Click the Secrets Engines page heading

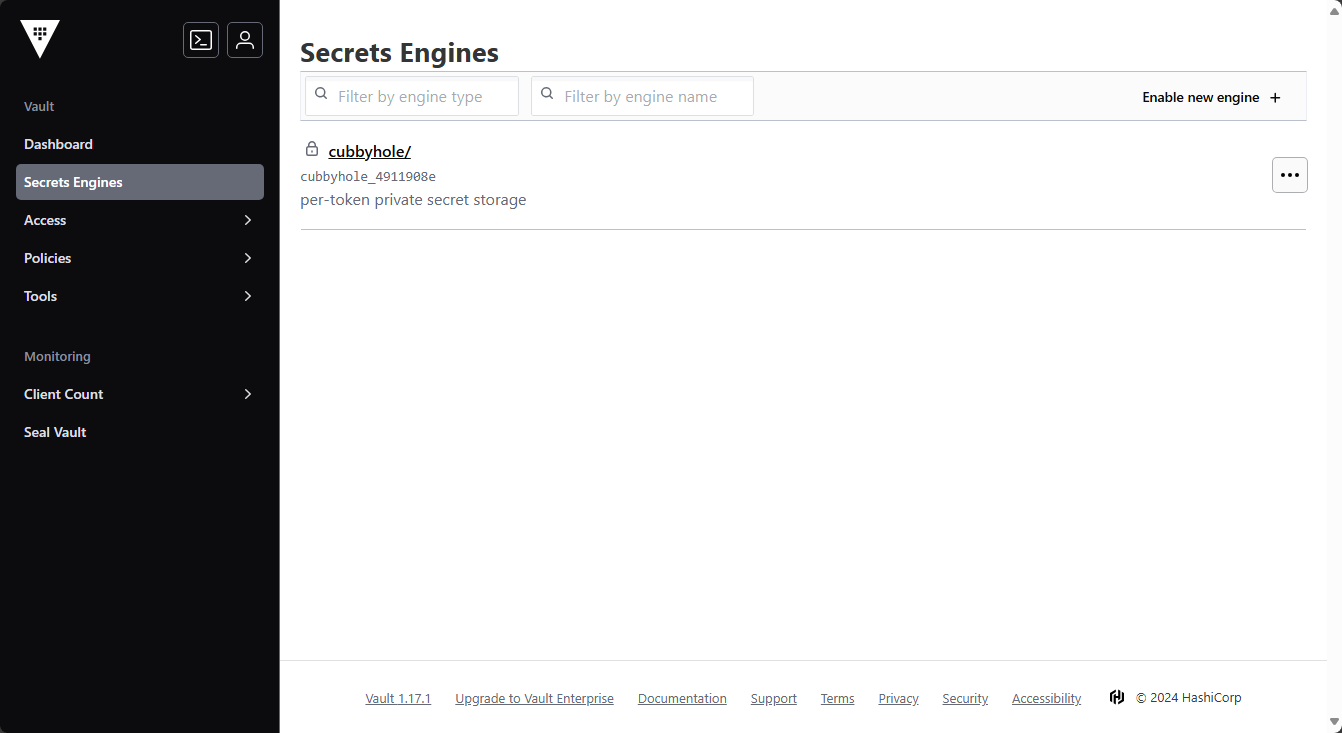tap(399, 52)
